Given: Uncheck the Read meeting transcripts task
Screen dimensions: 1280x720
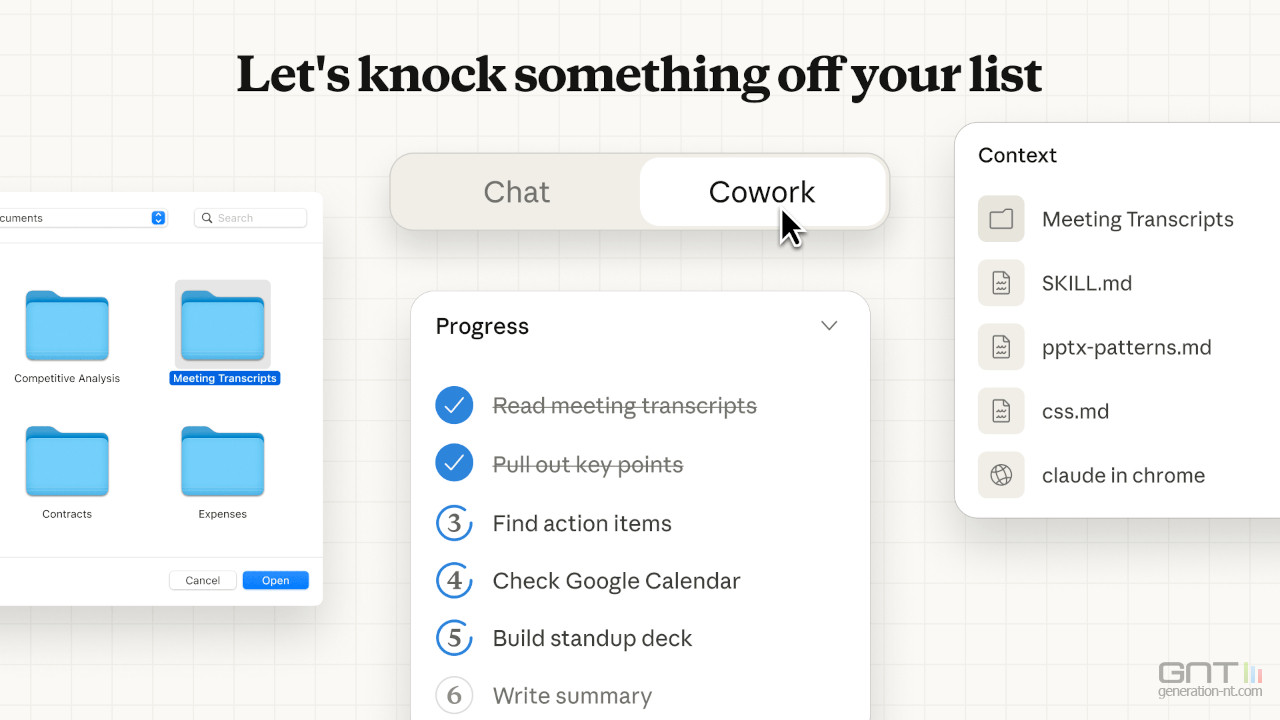Looking at the screenshot, I should (x=455, y=405).
